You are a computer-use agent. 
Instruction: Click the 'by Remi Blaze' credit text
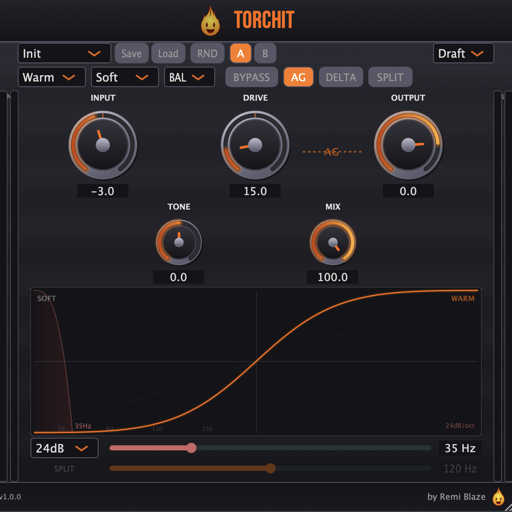point(456,497)
